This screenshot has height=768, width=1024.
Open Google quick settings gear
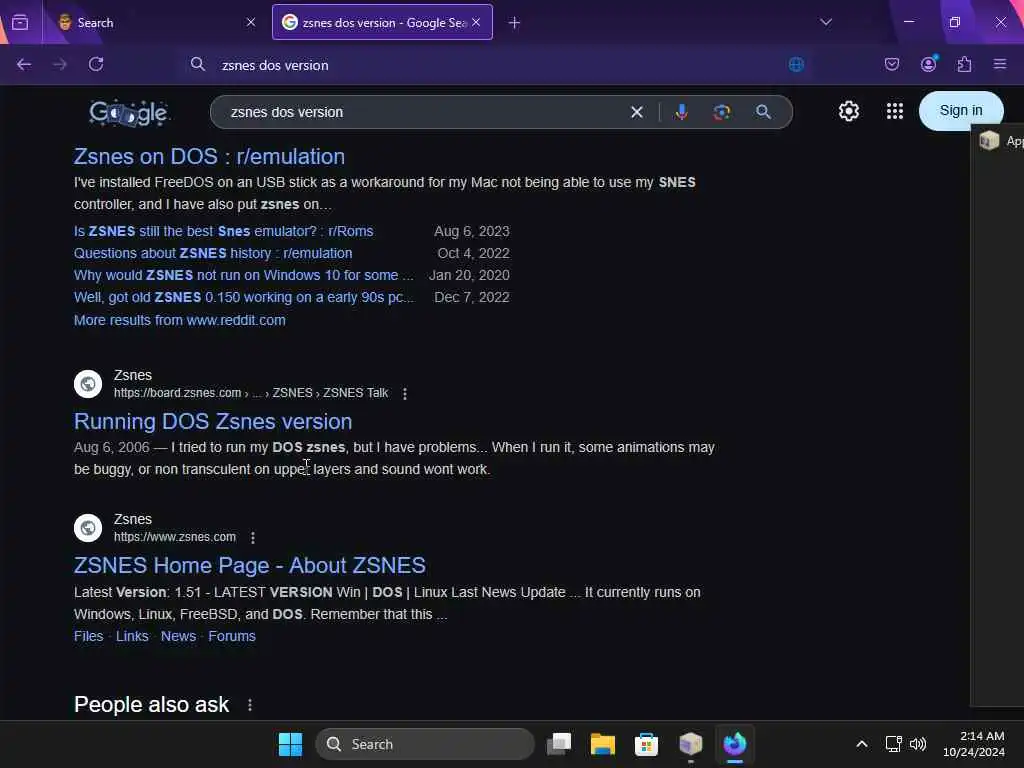coord(849,111)
